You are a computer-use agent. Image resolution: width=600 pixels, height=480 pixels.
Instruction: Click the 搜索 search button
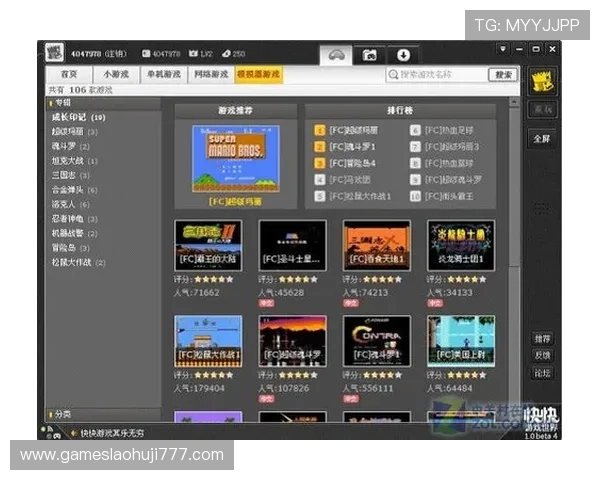click(x=503, y=75)
